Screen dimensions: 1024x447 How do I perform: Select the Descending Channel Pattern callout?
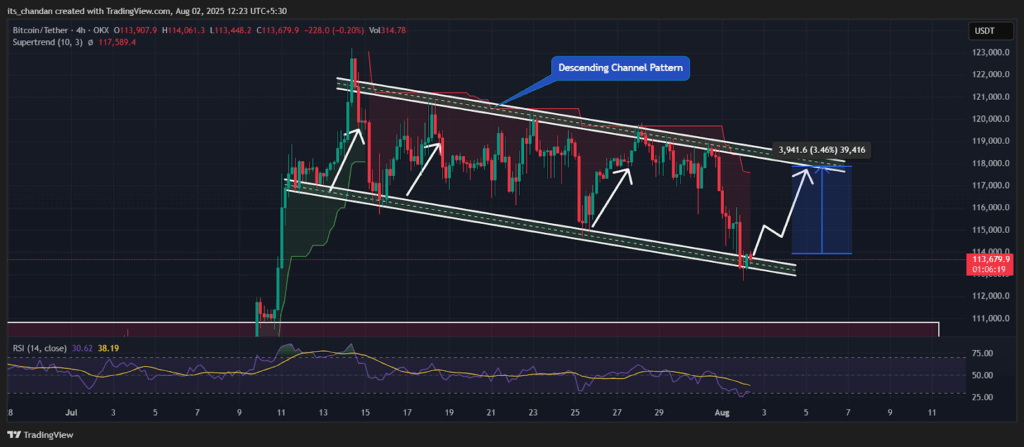tap(620, 67)
